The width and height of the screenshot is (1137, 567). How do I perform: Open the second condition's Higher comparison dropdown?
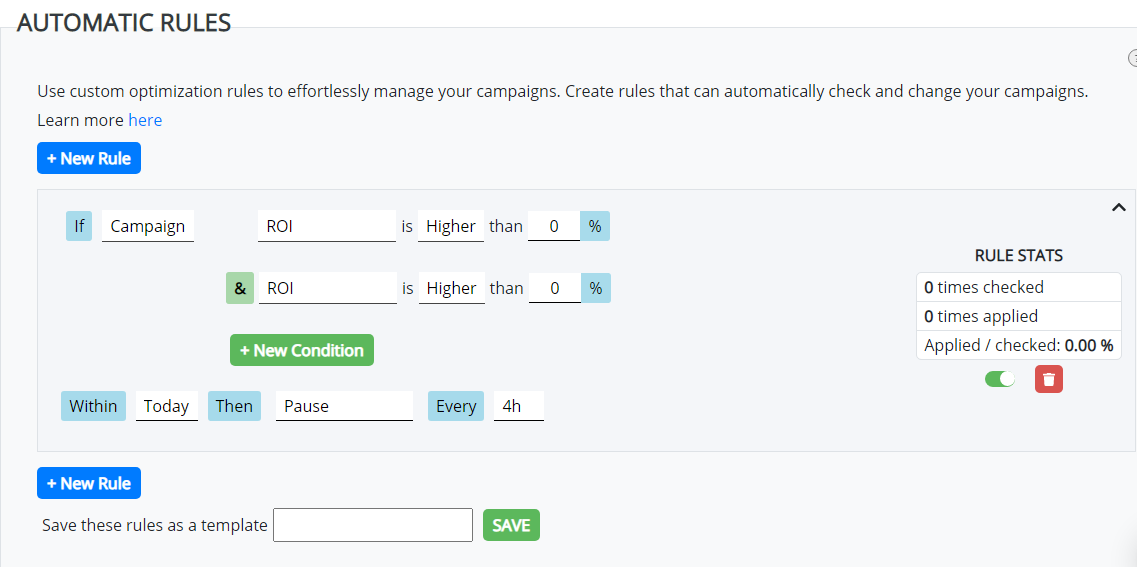[x=451, y=288]
